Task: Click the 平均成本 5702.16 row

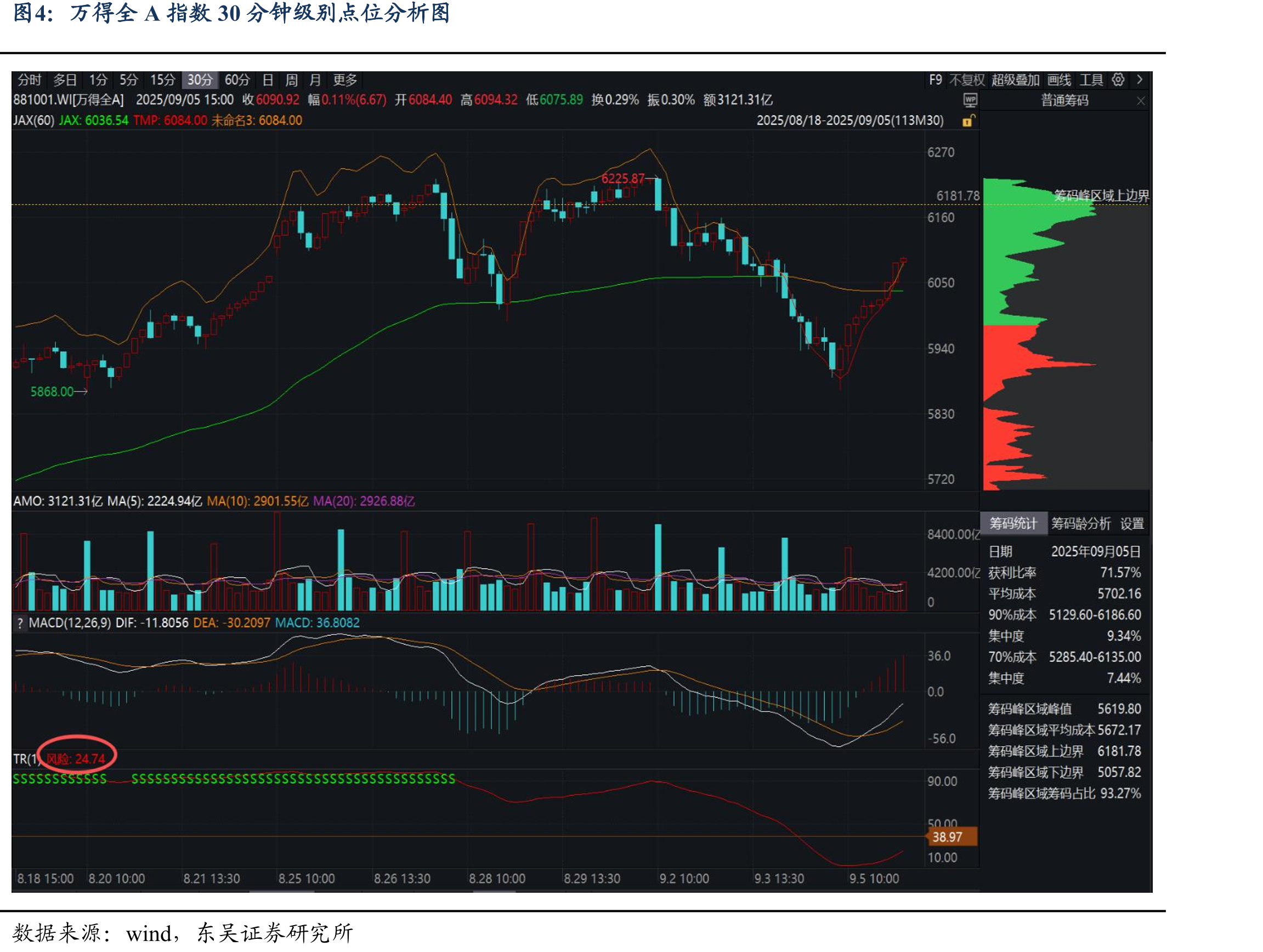Action: (x=1064, y=594)
